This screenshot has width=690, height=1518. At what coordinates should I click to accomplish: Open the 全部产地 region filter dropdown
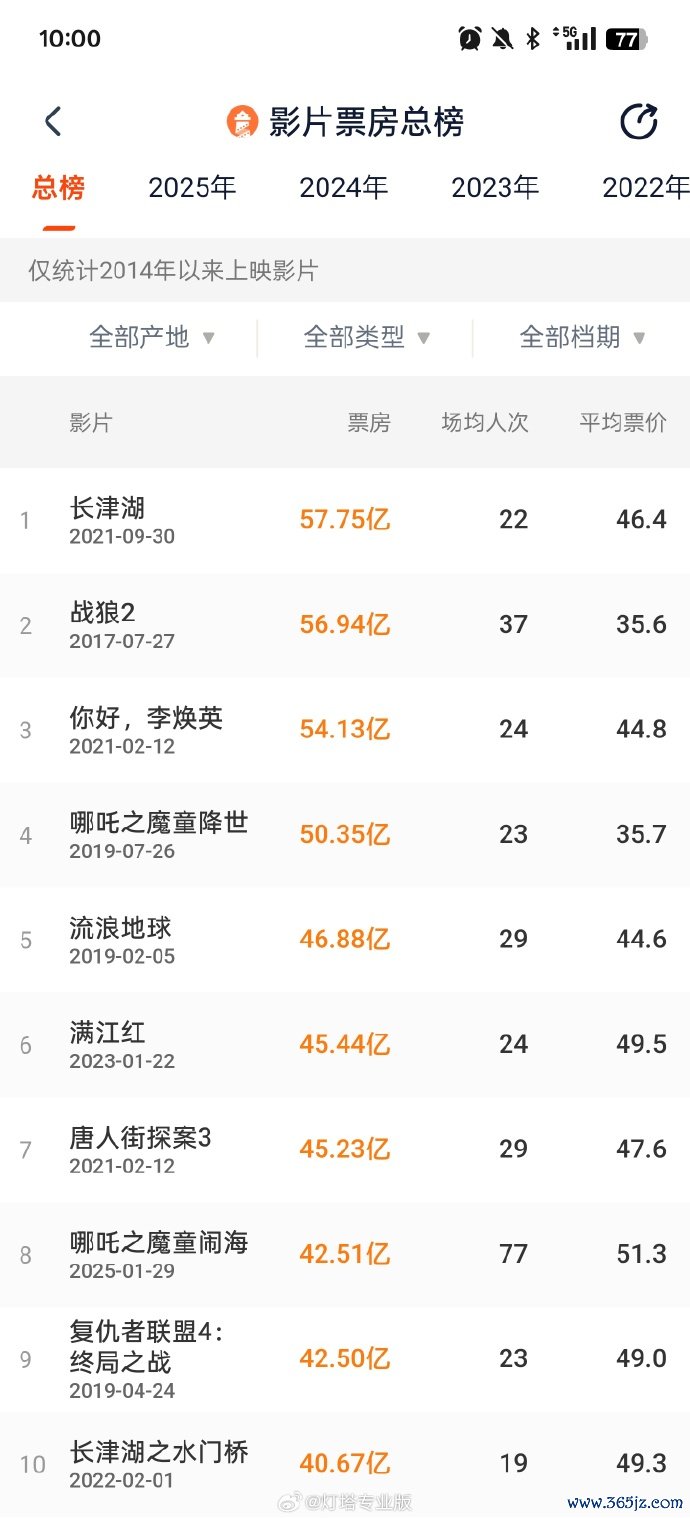click(x=152, y=338)
